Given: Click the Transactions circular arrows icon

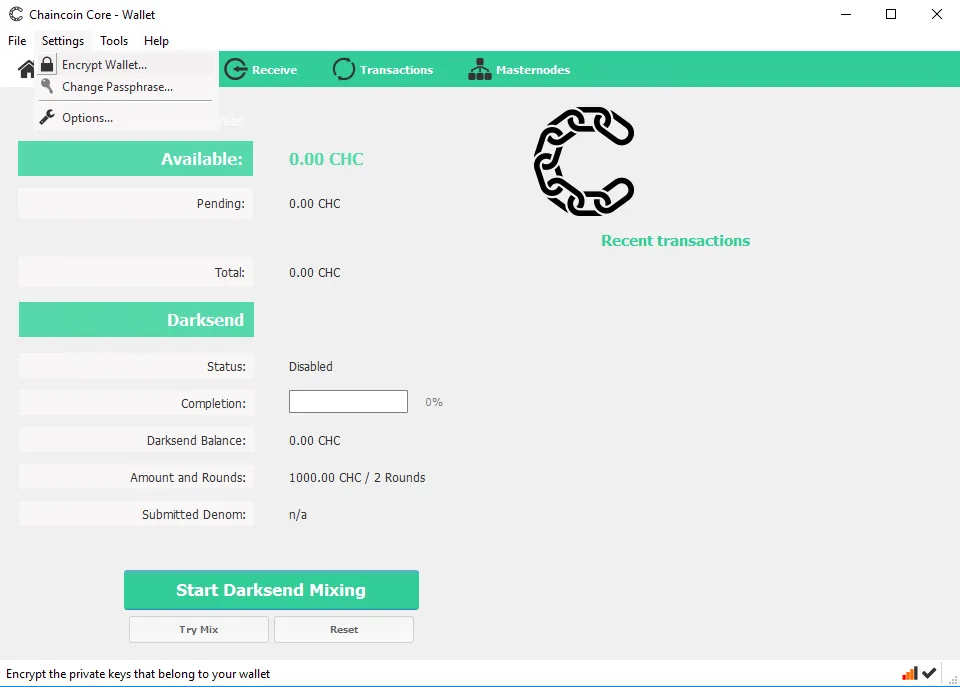Looking at the screenshot, I should point(343,69).
